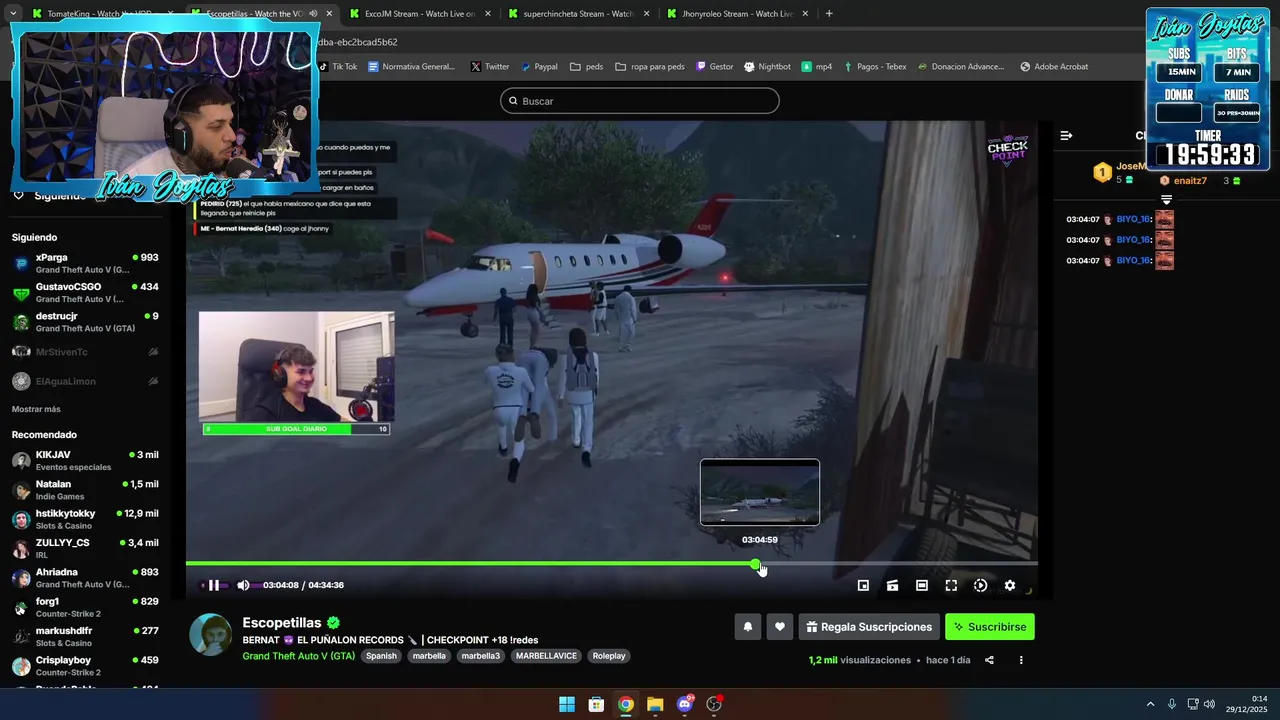1280x720 pixels.
Task: Open KIKJAV recommended channel
Action: [85, 461]
